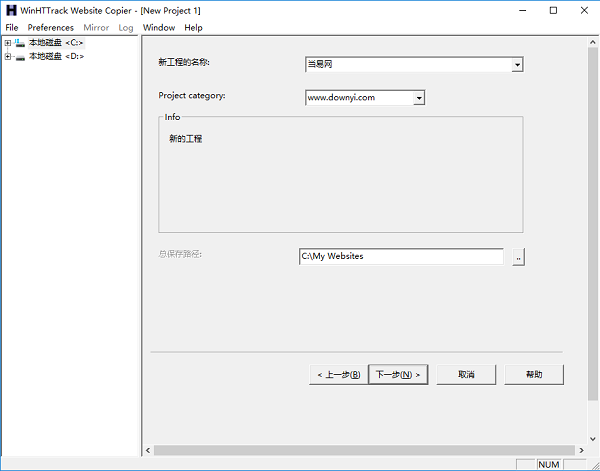Click the project name field containing 当易网
600x471 pixels.
point(407,65)
